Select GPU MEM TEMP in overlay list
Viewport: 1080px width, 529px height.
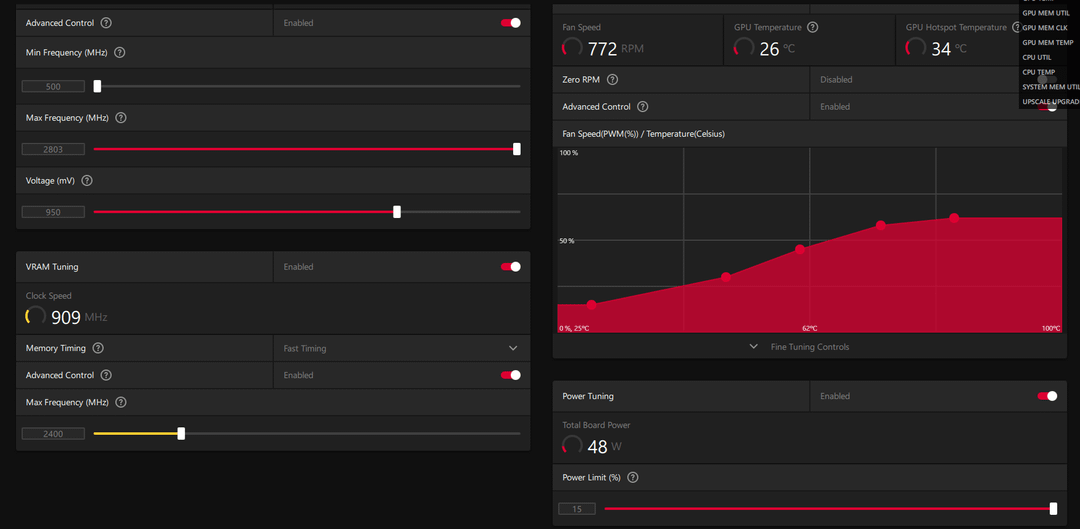pos(1048,43)
